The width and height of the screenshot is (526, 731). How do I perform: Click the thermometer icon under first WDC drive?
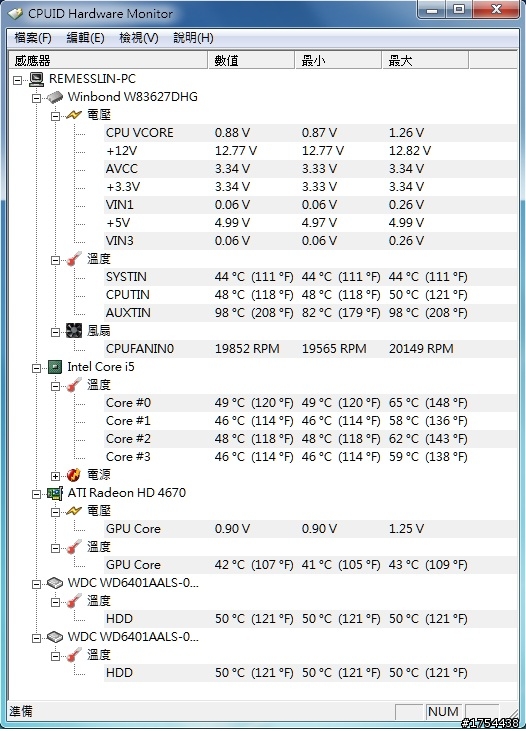coord(74,601)
